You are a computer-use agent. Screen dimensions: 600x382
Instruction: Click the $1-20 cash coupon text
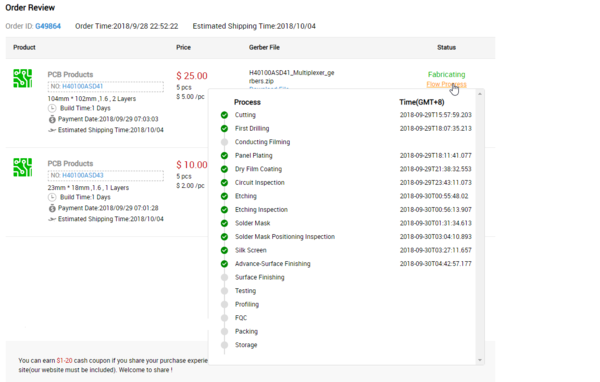64,361
